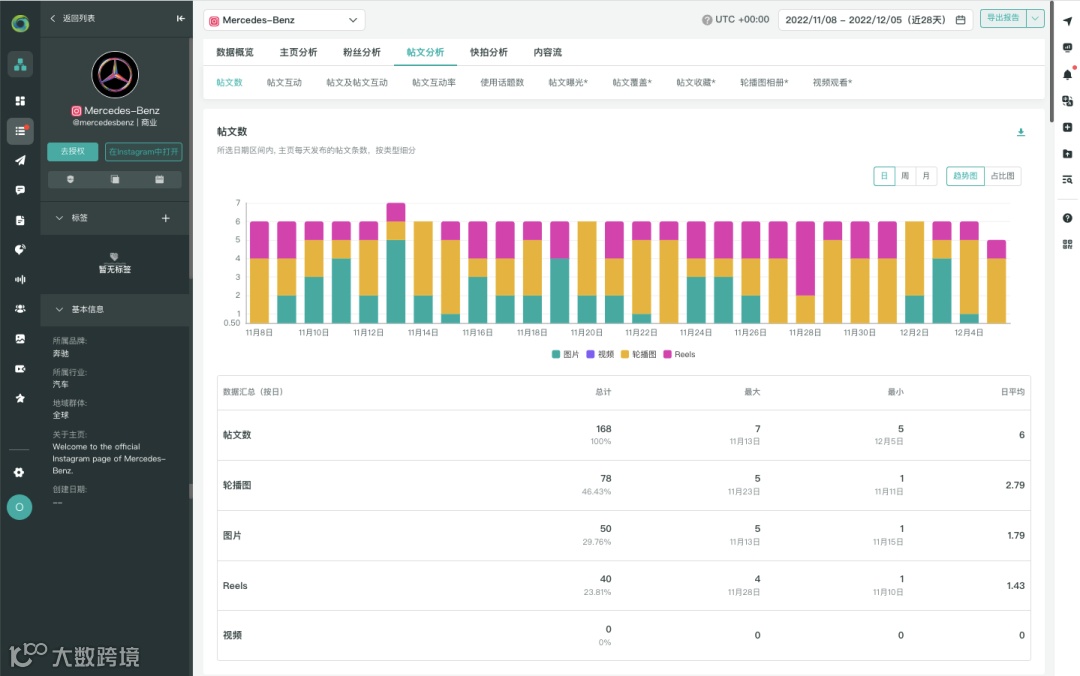Open the 快拍分析 tab
Viewport: 1080px width, 676px height.
489,52
